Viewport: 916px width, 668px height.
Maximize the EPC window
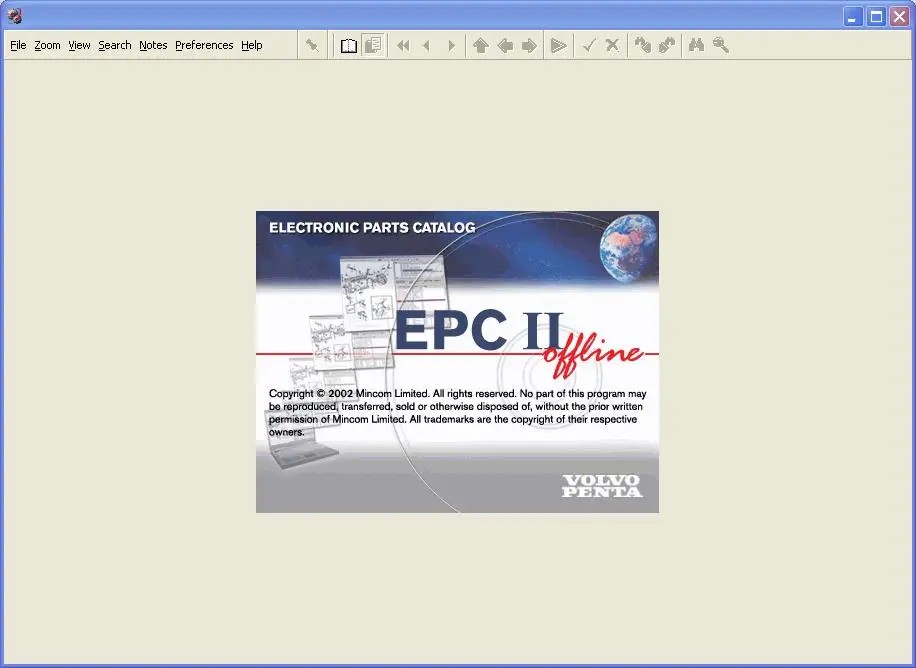pyautogui.click(x=876, y=16)
